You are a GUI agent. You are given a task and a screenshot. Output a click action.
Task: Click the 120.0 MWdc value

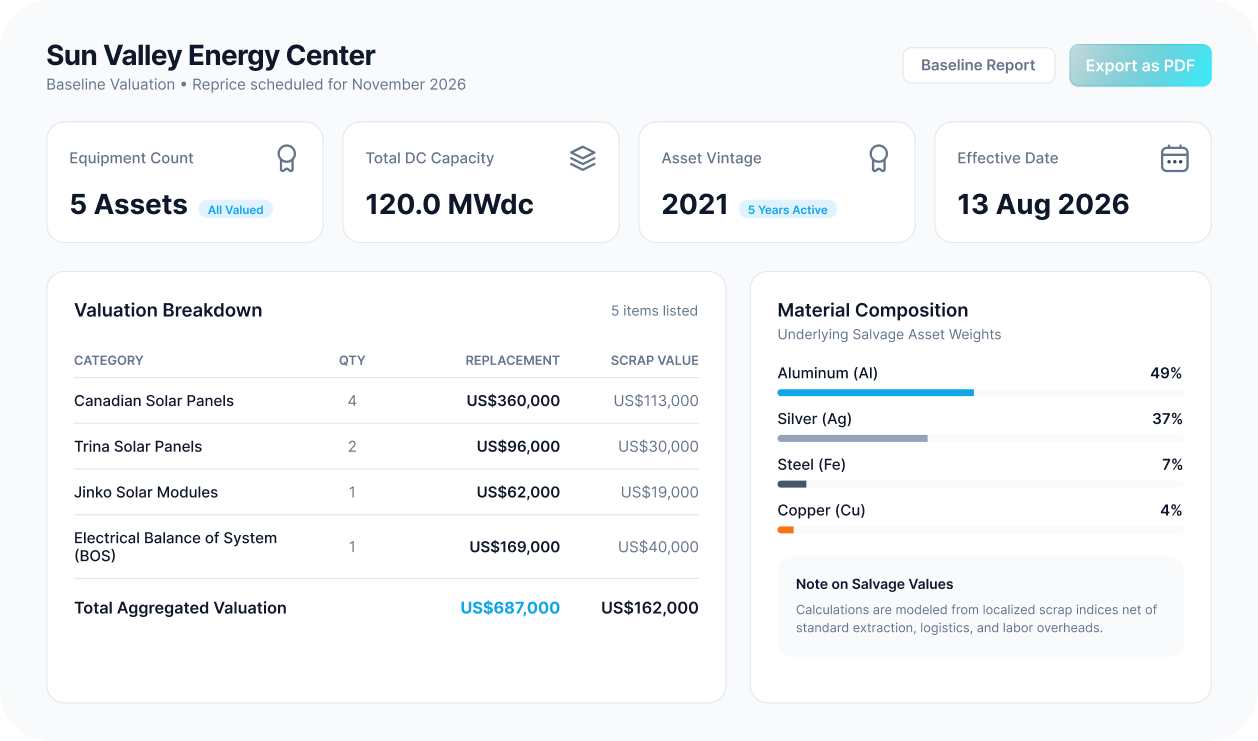[450, 204]
